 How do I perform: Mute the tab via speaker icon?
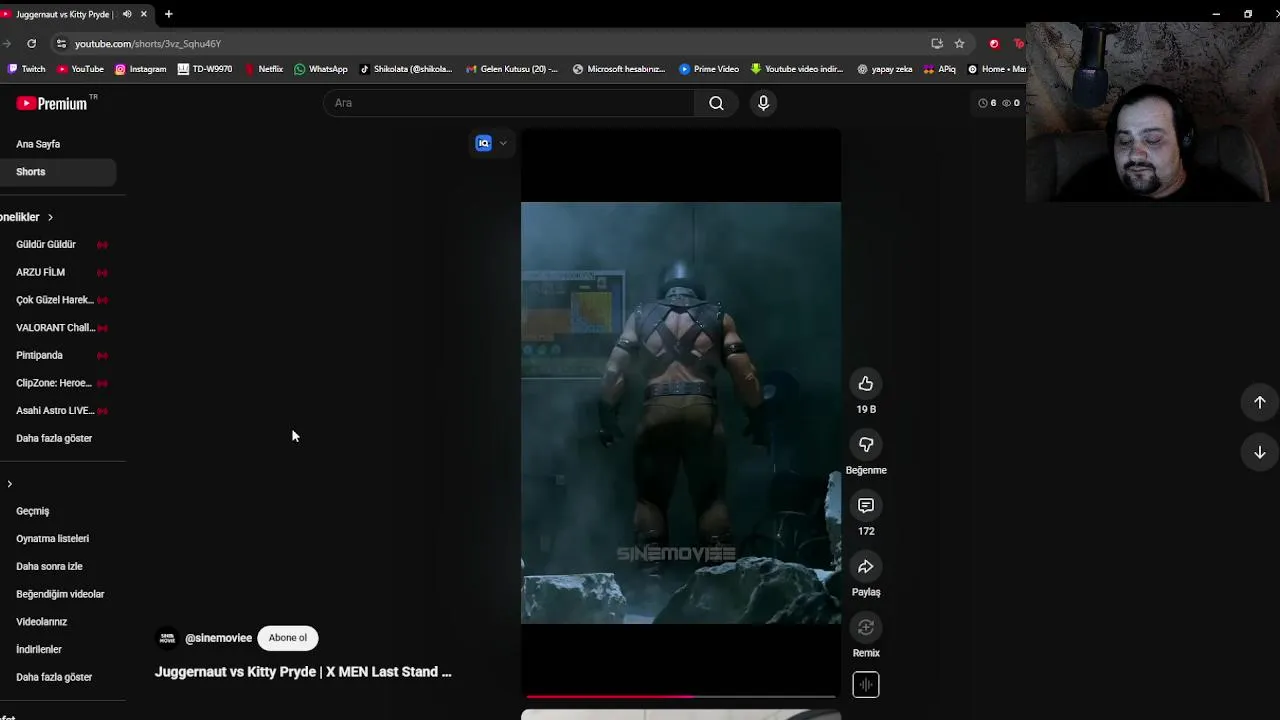coord(127,14)
